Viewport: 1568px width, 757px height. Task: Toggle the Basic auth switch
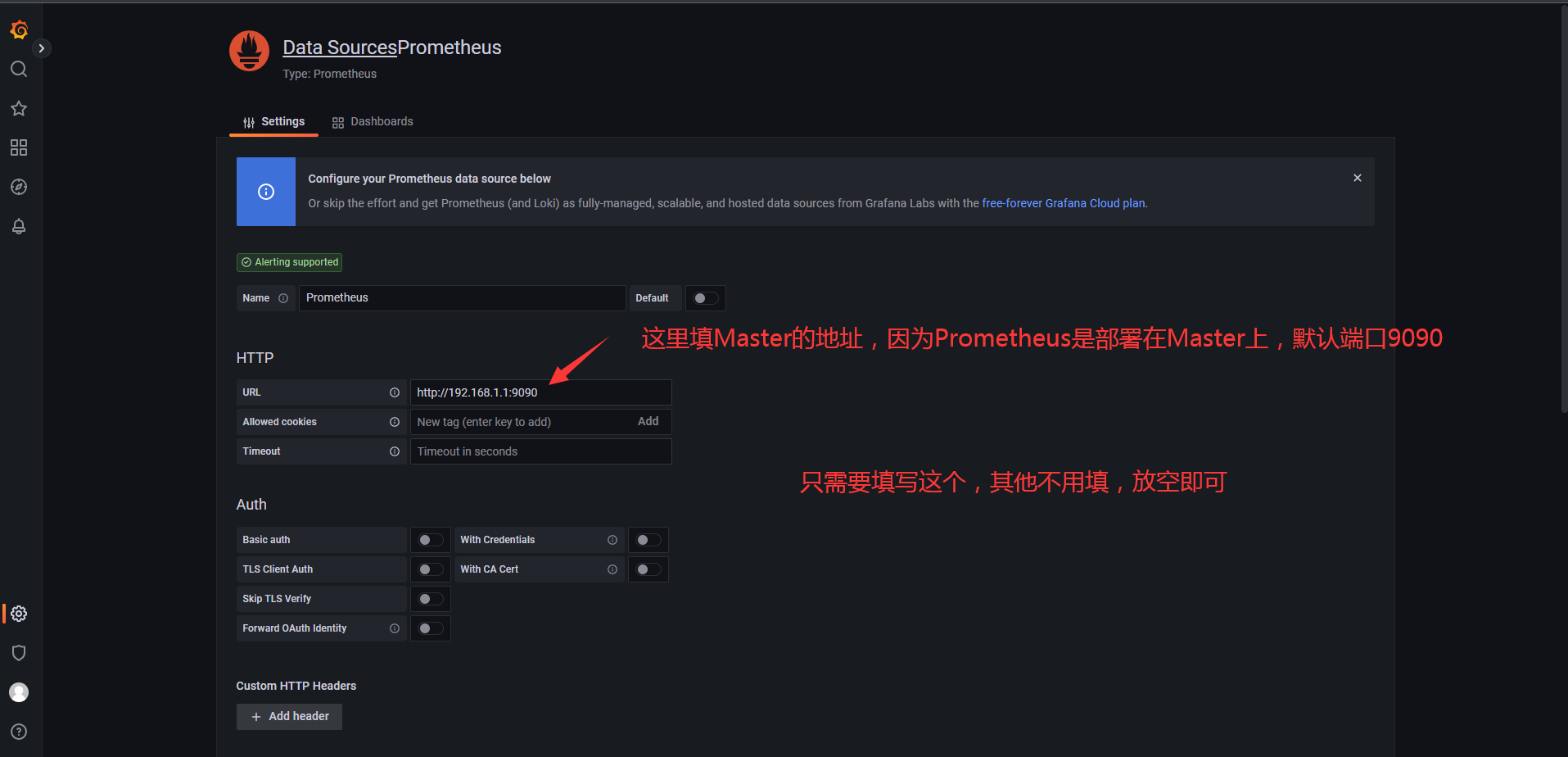[431, 540]
